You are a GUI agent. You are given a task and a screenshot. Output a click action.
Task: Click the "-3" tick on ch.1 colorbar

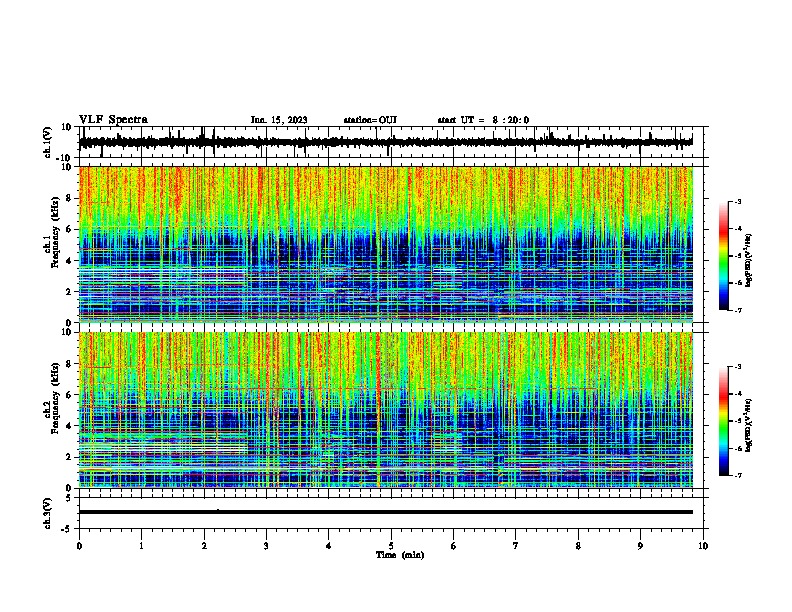(x=737, y=201)
